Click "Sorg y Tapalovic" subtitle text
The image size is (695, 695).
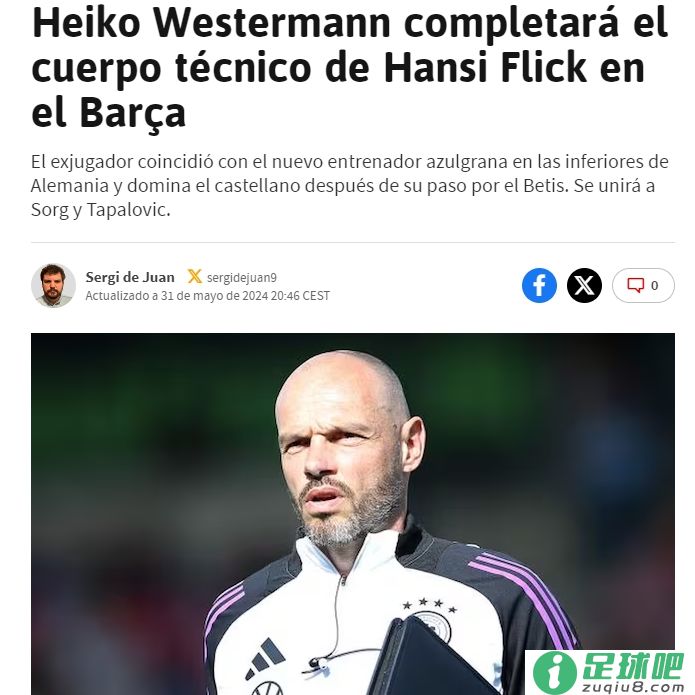[101, 210]
